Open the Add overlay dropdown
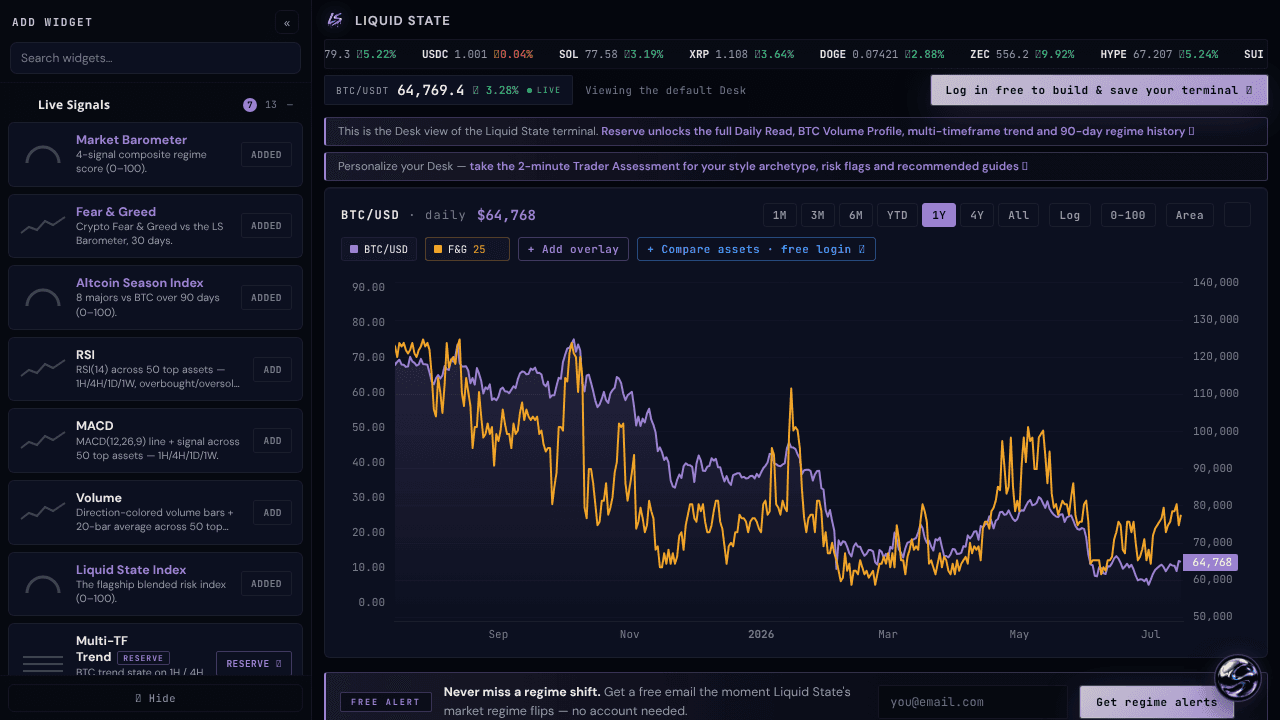 coord(573,249)
